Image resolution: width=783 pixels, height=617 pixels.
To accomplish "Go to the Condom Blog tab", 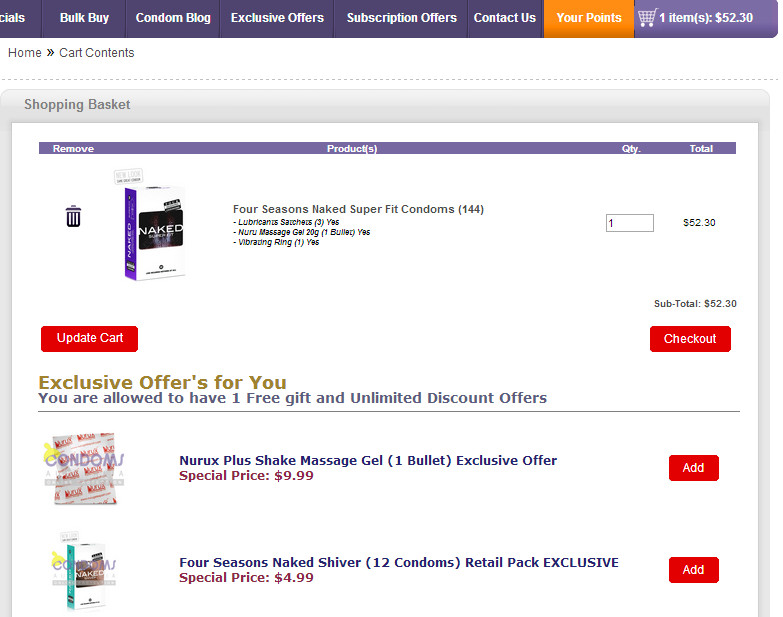I will click(173, 18).
